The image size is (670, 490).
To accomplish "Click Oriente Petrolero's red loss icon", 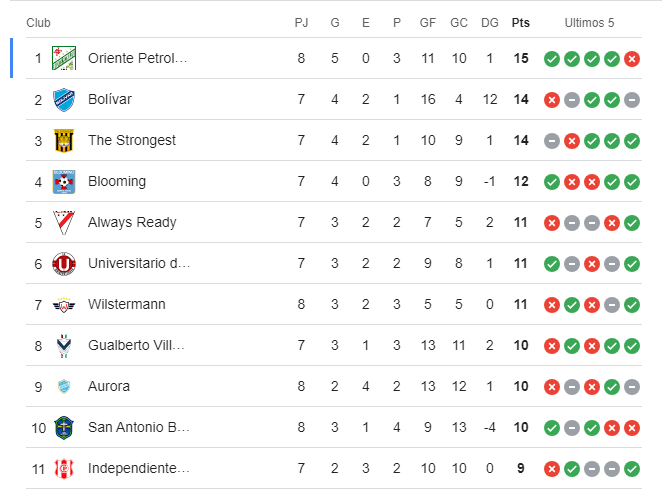I will pos(632,59).
